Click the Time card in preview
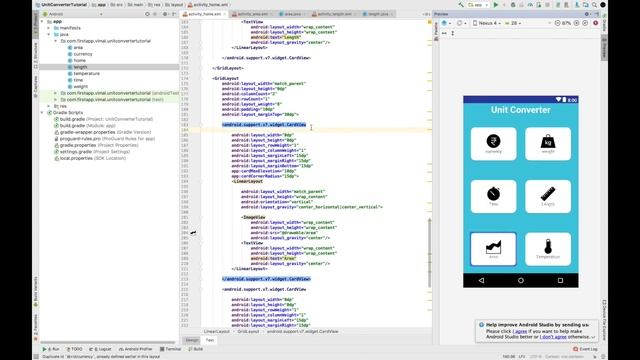Screen dimensions: 640x360 (493, 196)
